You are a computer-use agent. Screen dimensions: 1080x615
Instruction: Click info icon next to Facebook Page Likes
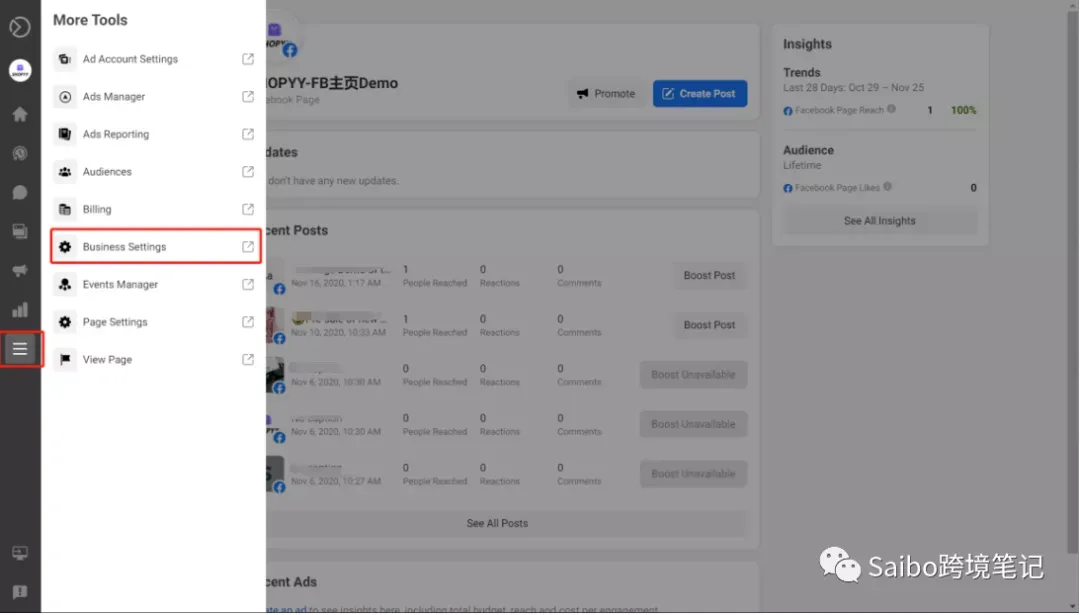pos(887,187)
